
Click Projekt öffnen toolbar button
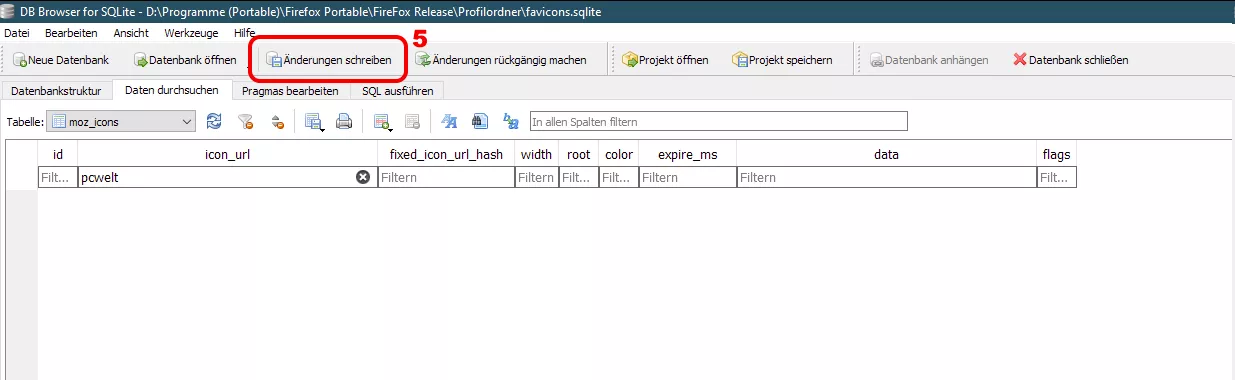[x=666, y=60]
